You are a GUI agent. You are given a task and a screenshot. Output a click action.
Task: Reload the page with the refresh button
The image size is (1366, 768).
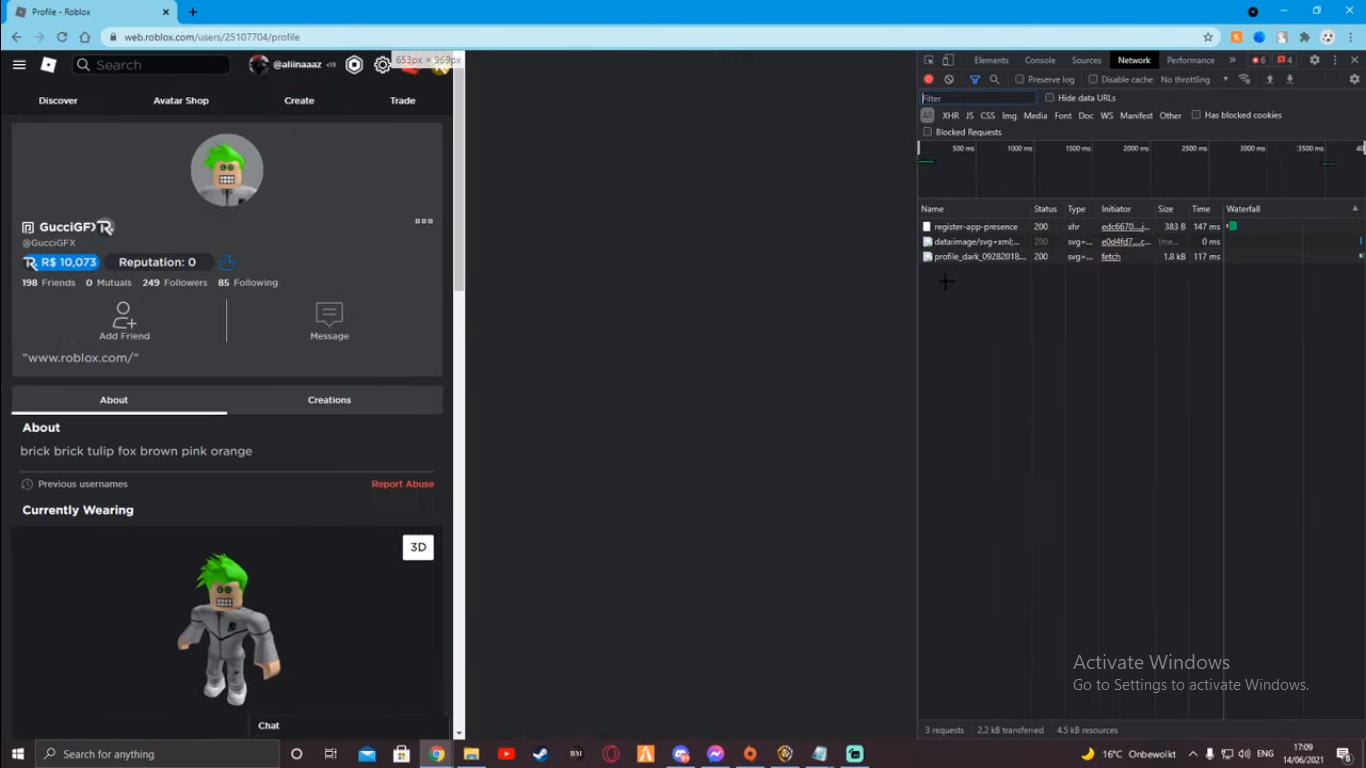pyautogui.click(x=62, y=37)
